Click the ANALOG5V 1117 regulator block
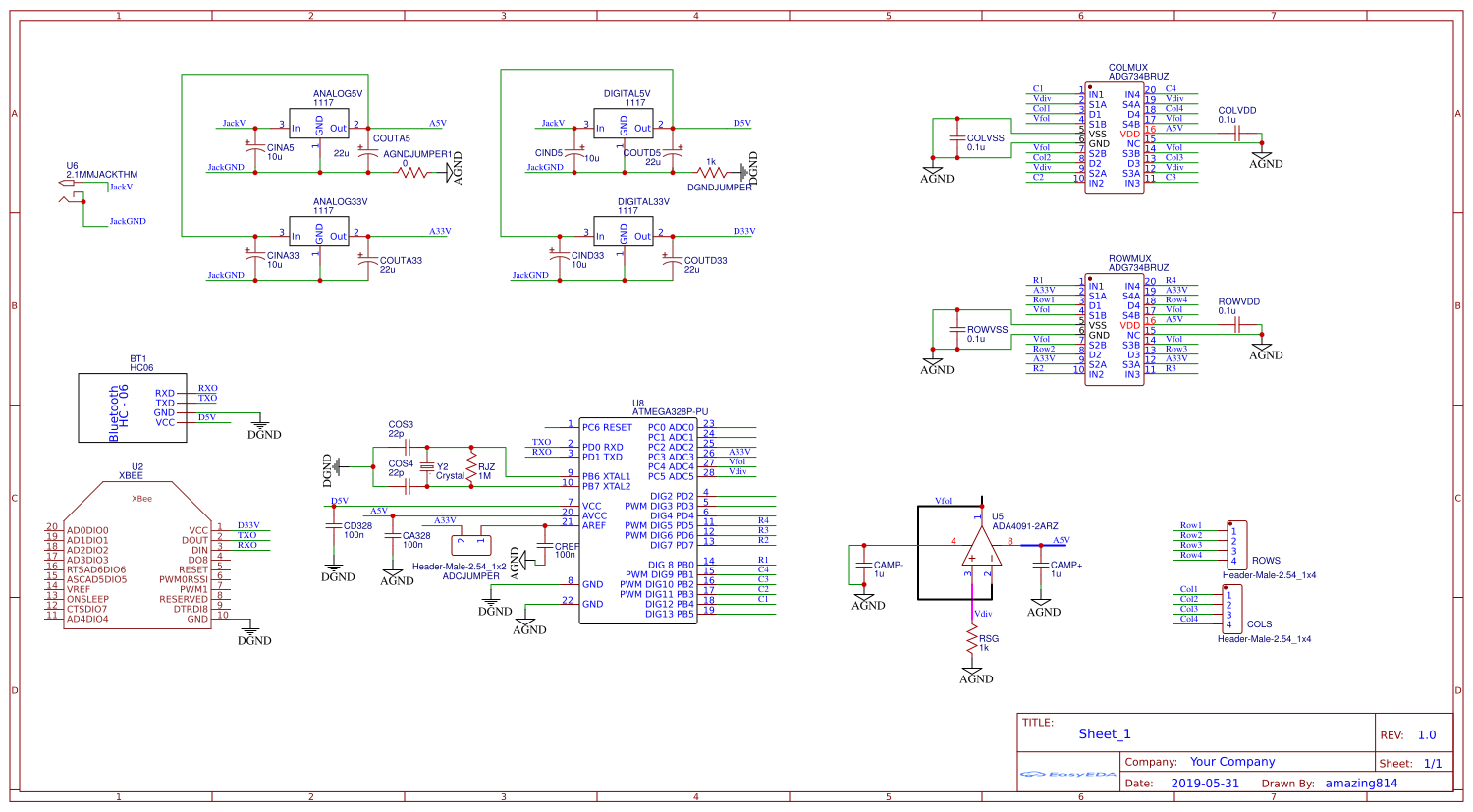The width and height of the screenshot is (1473, 812). (x=319, y=124)
